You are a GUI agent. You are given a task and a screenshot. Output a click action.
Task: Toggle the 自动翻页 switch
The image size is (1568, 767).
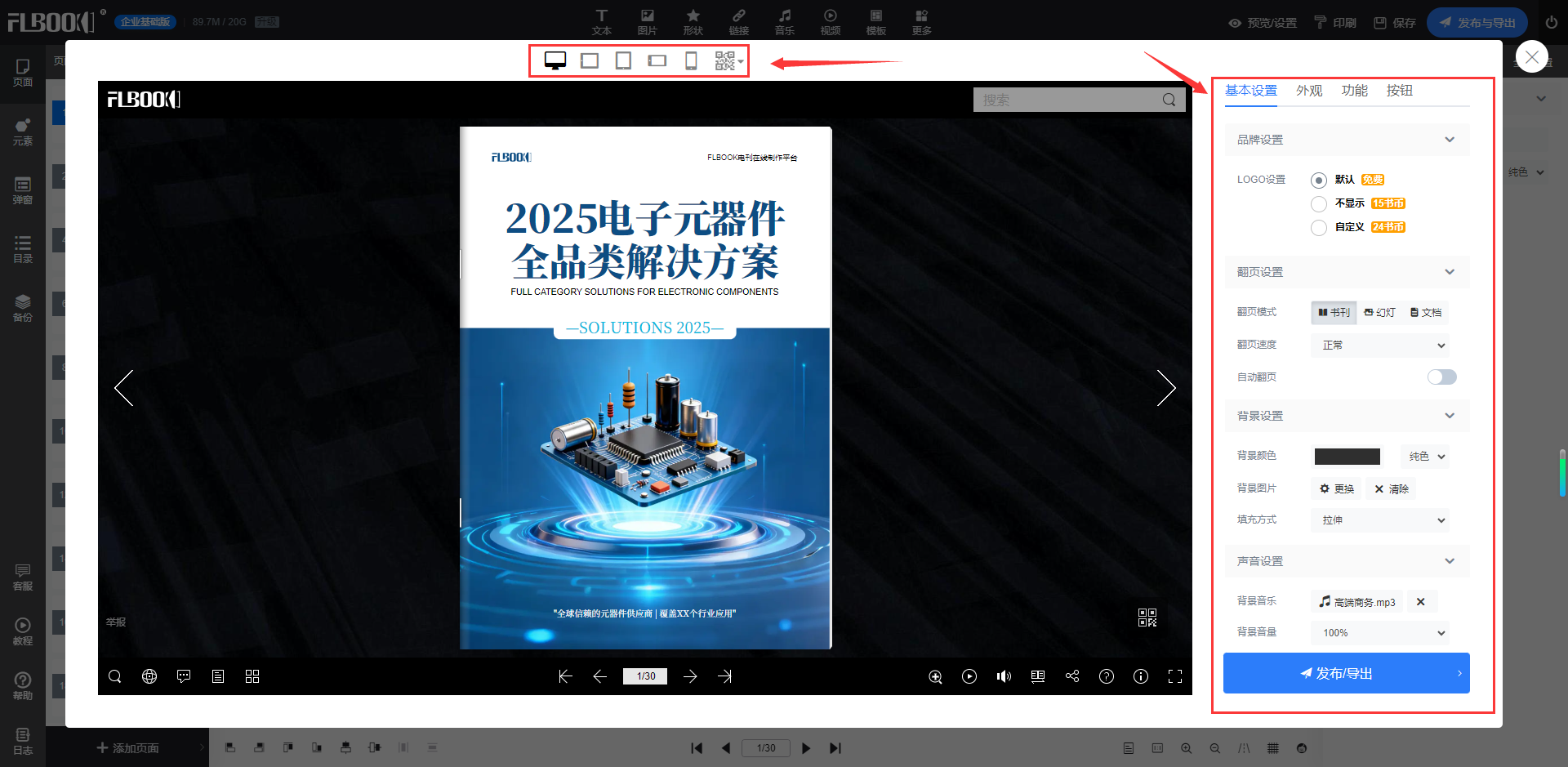[x=1441, y=377]
